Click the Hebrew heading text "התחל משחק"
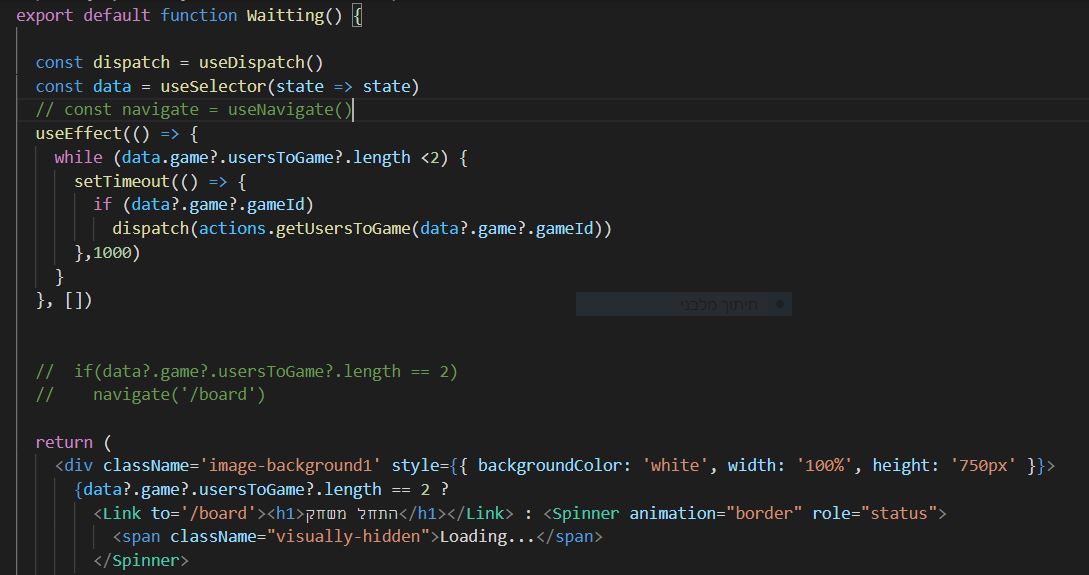The height and width of the screenshot is (575, 1089). click(x=354, y=514)
